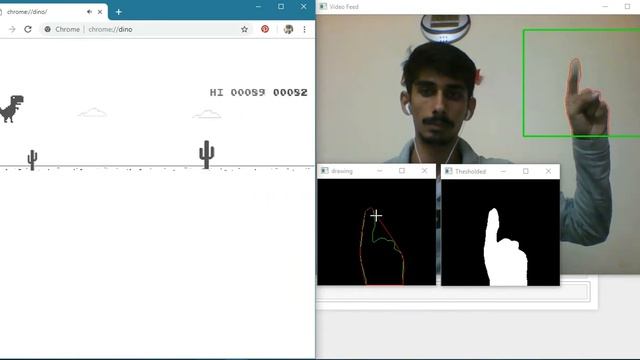
Task: Minimize the drawing window
Action: pyautogui.click(x=380, y=171)
